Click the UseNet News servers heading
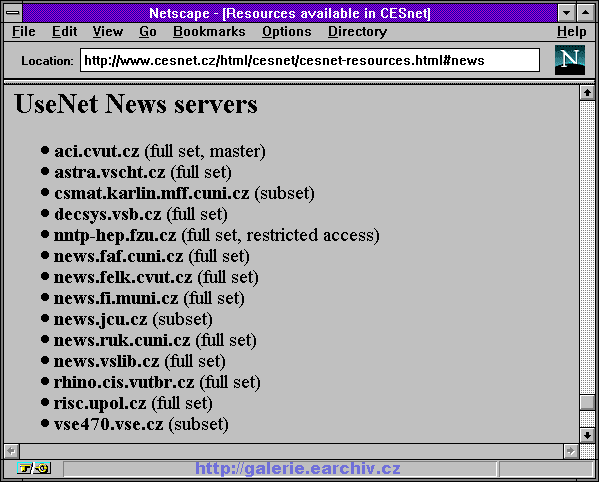Viewport: 599px width, 482px height. [x=136, y=104]
